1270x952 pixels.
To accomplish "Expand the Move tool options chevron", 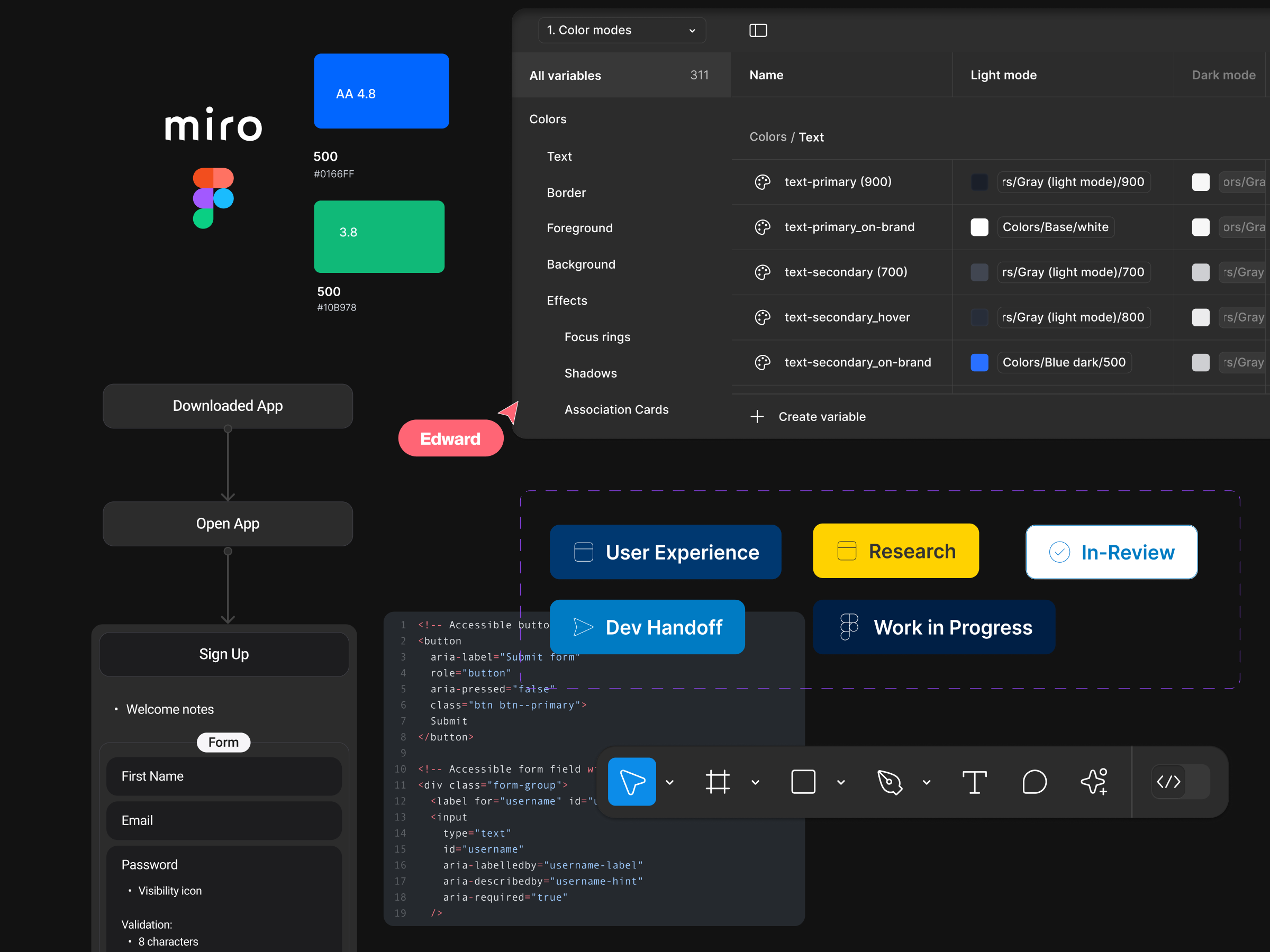I will [669, 782].
